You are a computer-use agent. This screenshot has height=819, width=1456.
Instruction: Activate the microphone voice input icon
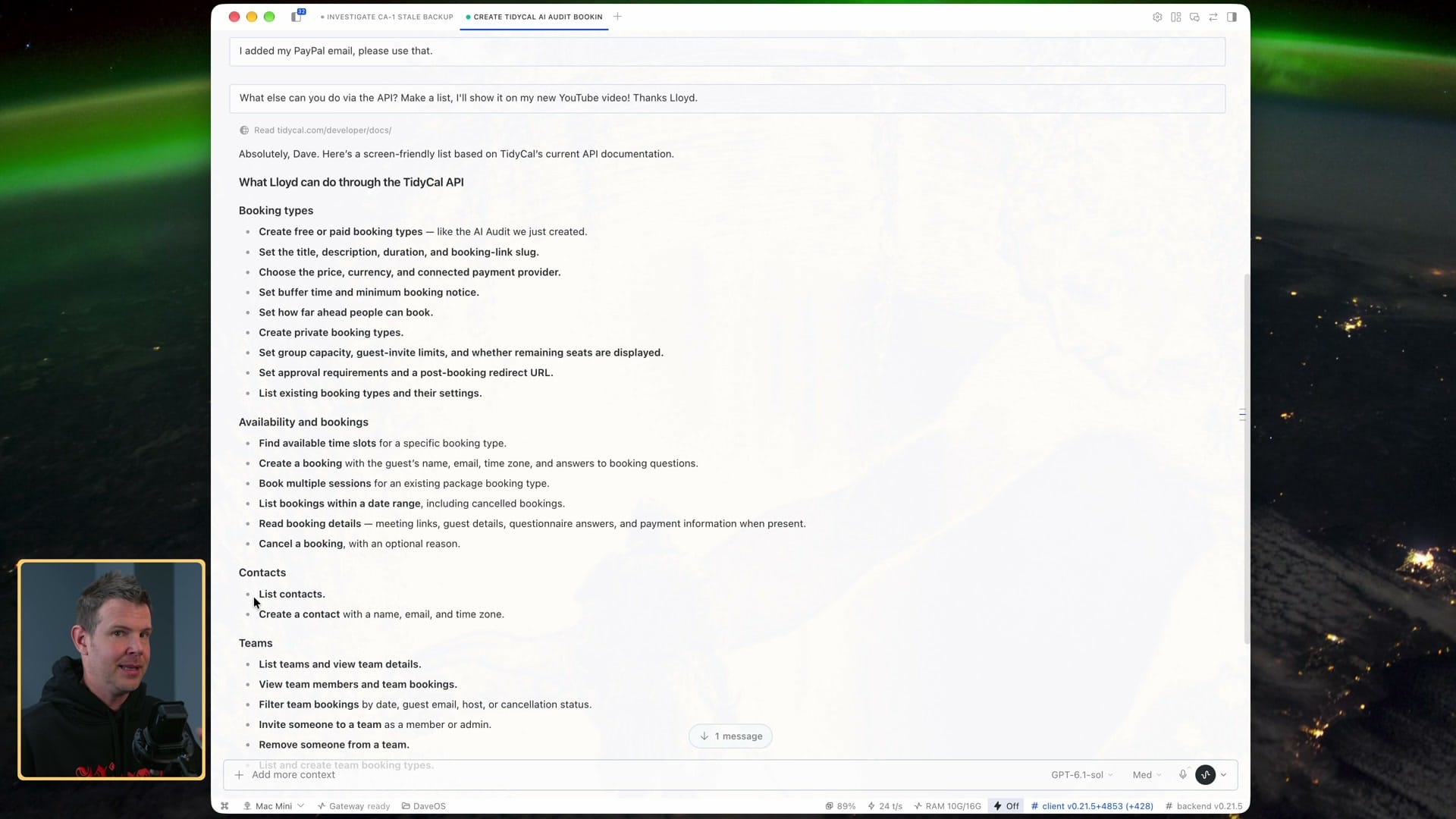click(1182, 774)
